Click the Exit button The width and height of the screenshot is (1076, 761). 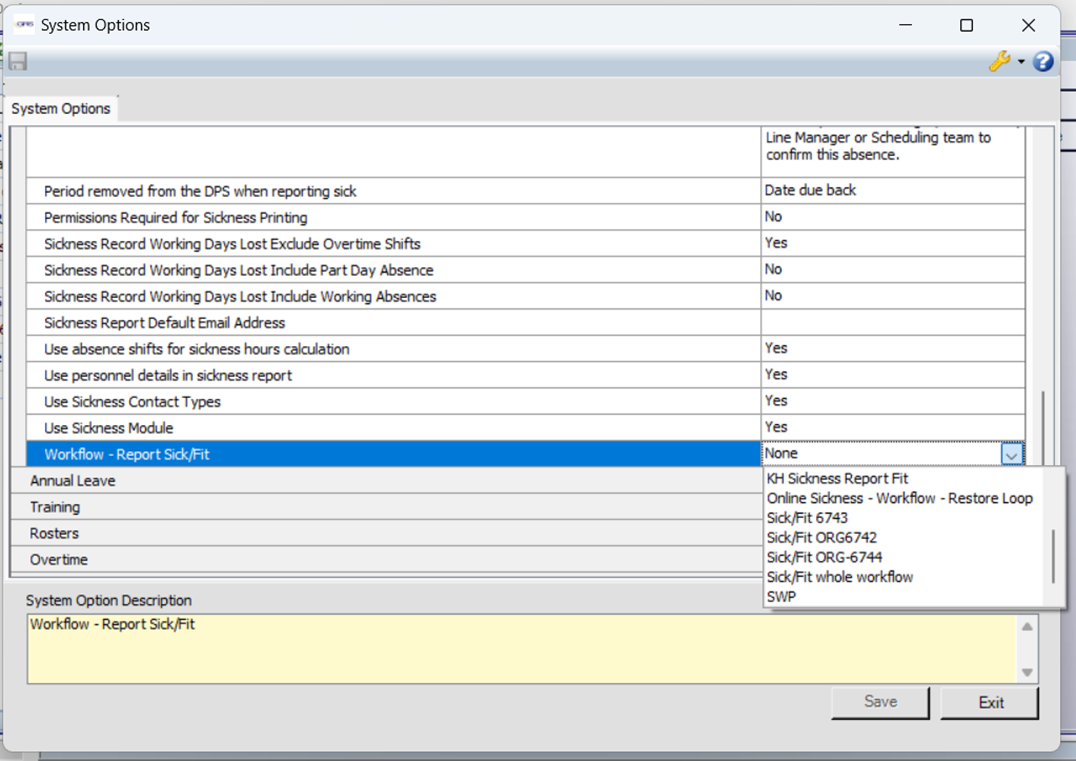pos(990,702)
